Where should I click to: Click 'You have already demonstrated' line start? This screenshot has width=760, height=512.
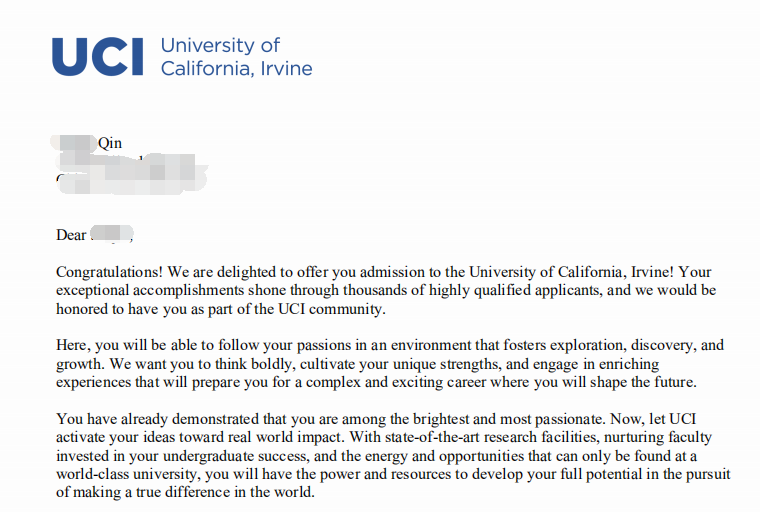pos(158,419)
